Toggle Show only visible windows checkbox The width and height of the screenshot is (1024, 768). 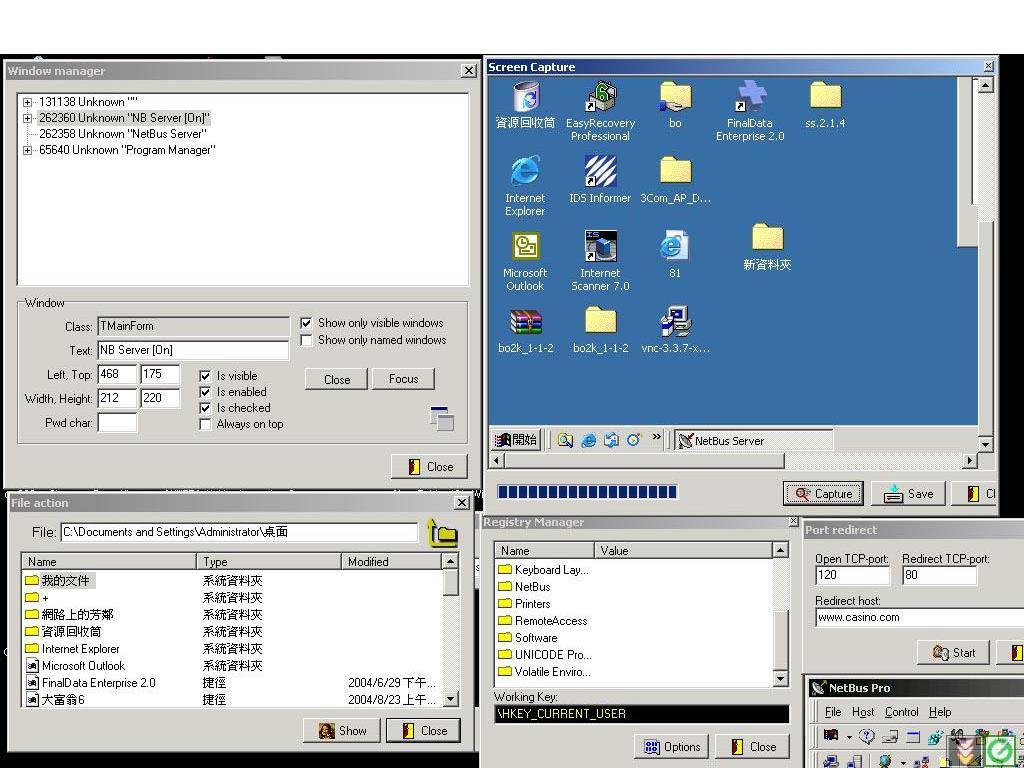(307, 323)
